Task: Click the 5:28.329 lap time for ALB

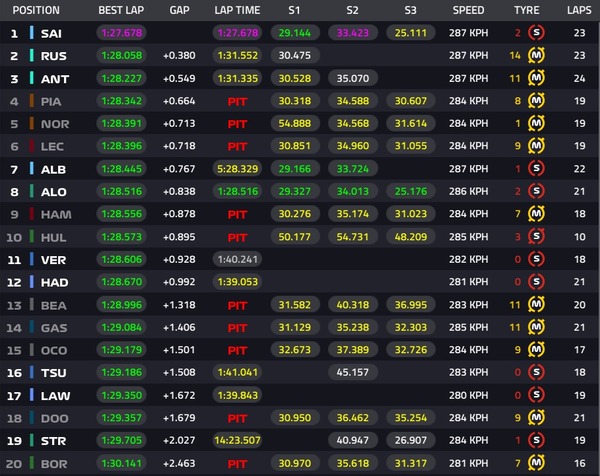Action: [237, 169]
